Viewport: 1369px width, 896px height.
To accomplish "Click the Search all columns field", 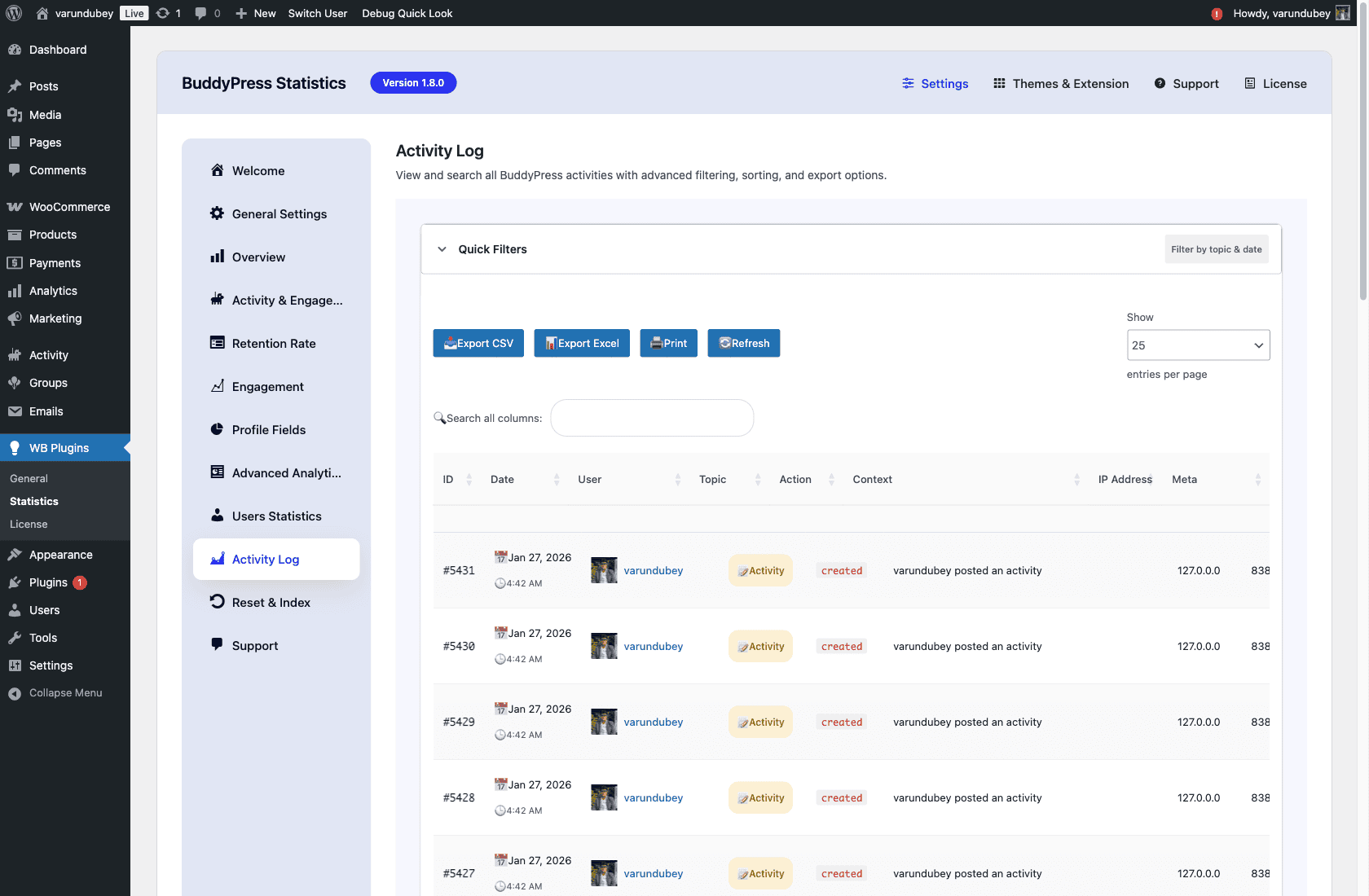I will (x=652, y=418).
